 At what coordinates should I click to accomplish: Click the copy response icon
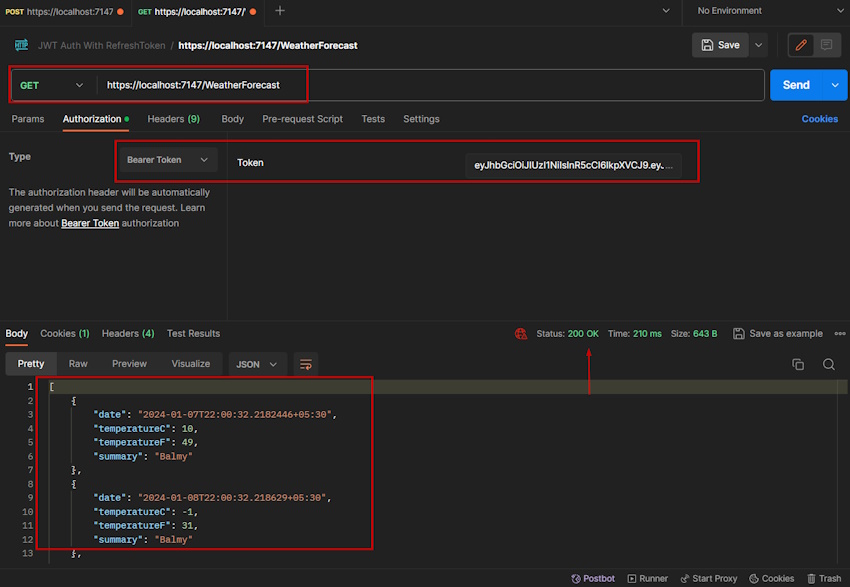coord(798,364)
